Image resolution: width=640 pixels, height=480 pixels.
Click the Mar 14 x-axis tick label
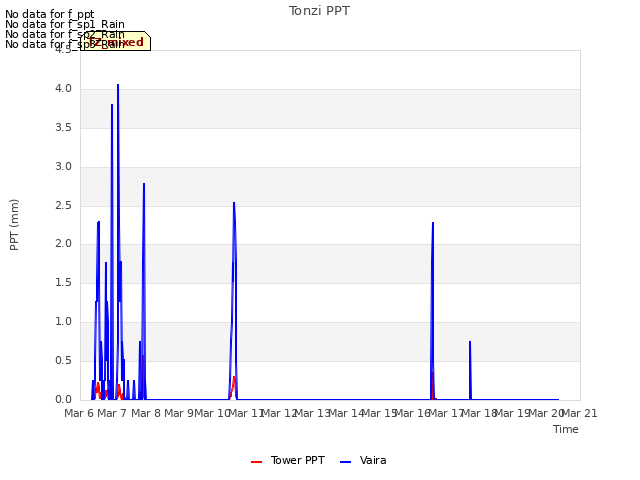tap(346, 413)
